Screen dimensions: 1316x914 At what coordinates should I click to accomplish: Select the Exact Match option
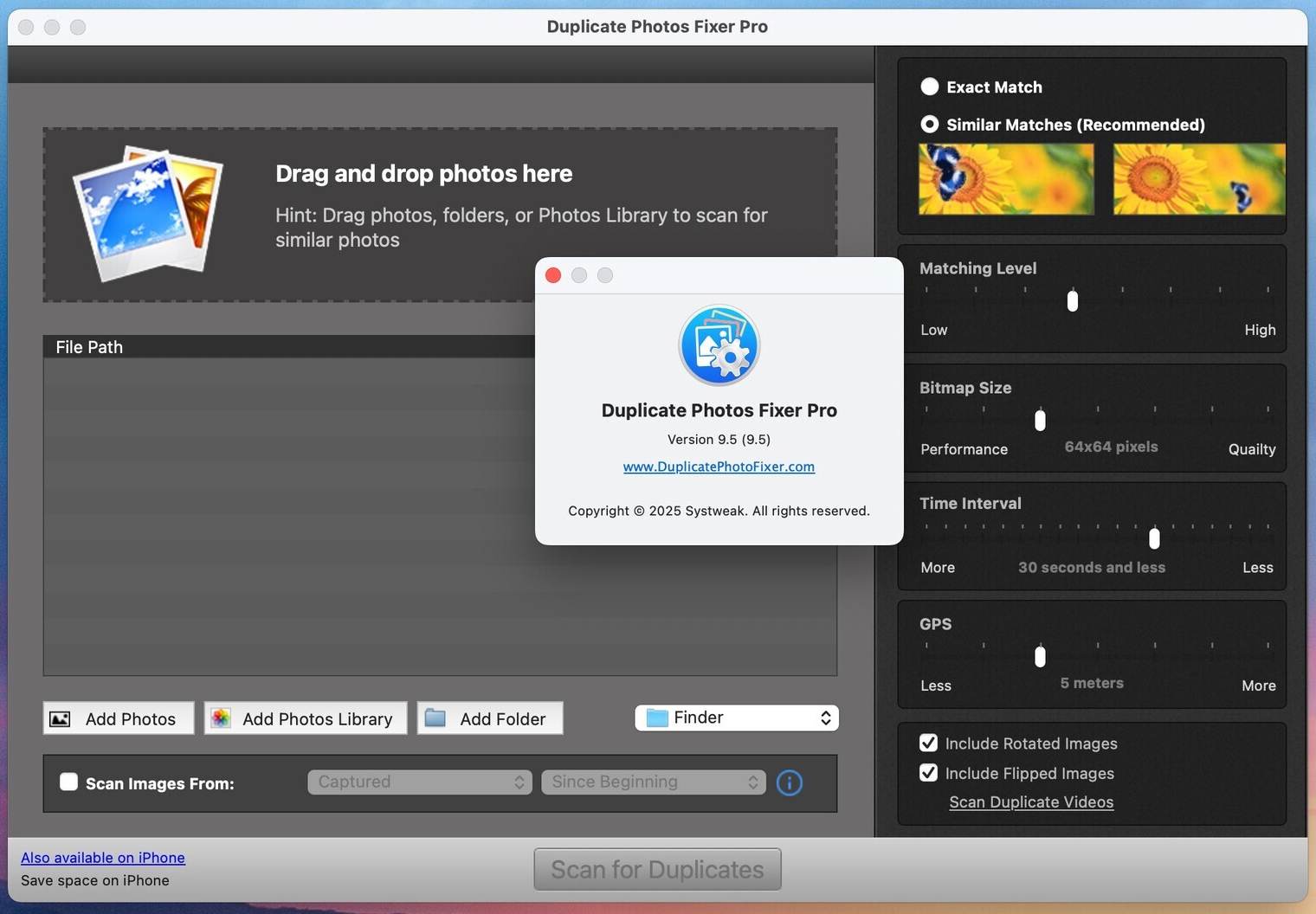point(930,87)
